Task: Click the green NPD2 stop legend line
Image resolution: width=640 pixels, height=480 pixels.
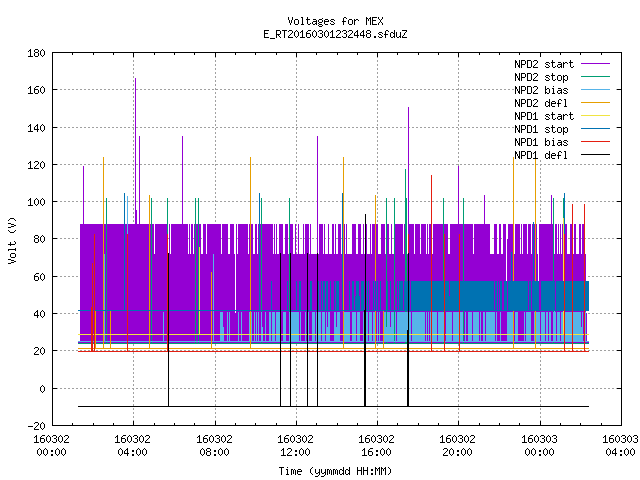Action: point(595,76)
